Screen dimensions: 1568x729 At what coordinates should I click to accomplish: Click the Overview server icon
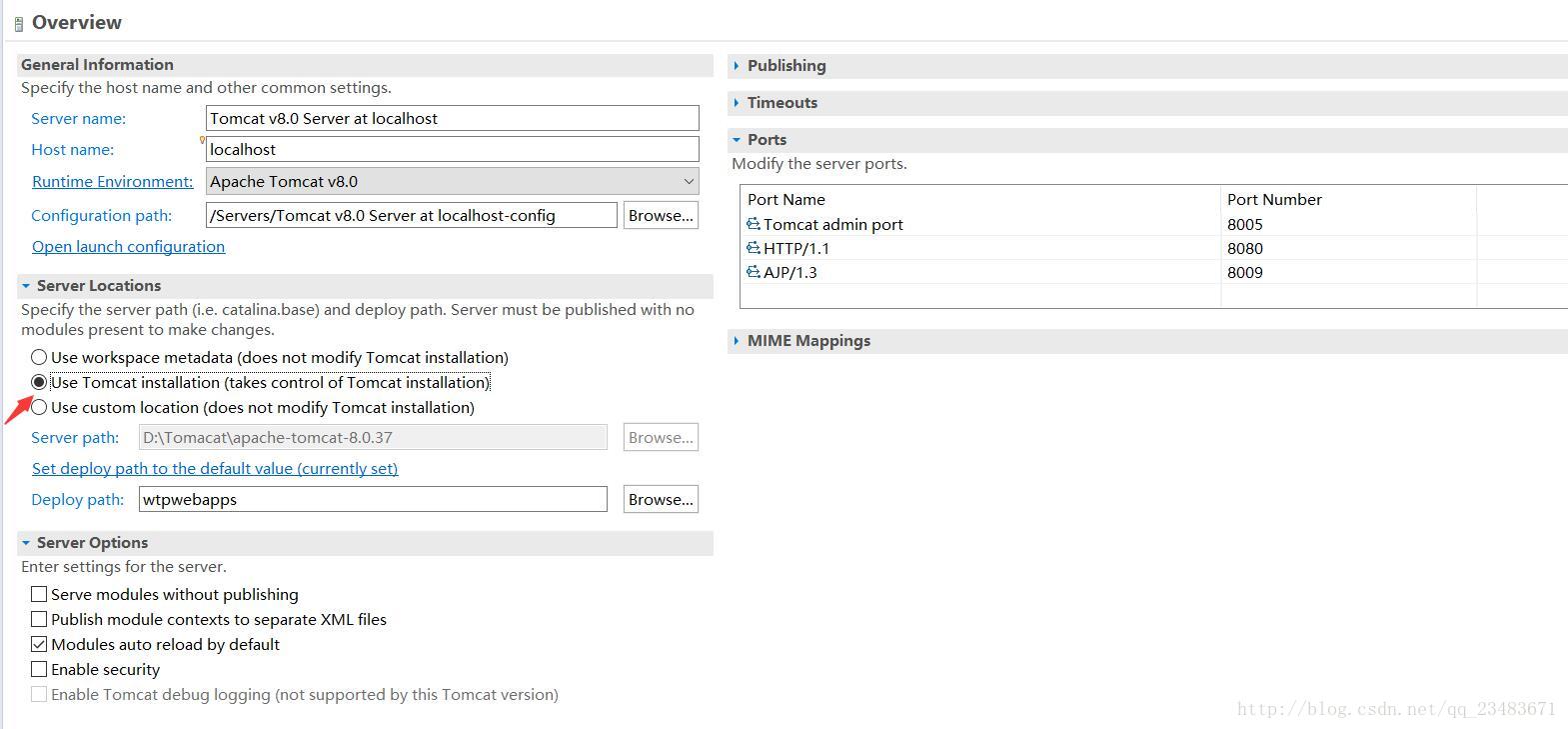18,24
